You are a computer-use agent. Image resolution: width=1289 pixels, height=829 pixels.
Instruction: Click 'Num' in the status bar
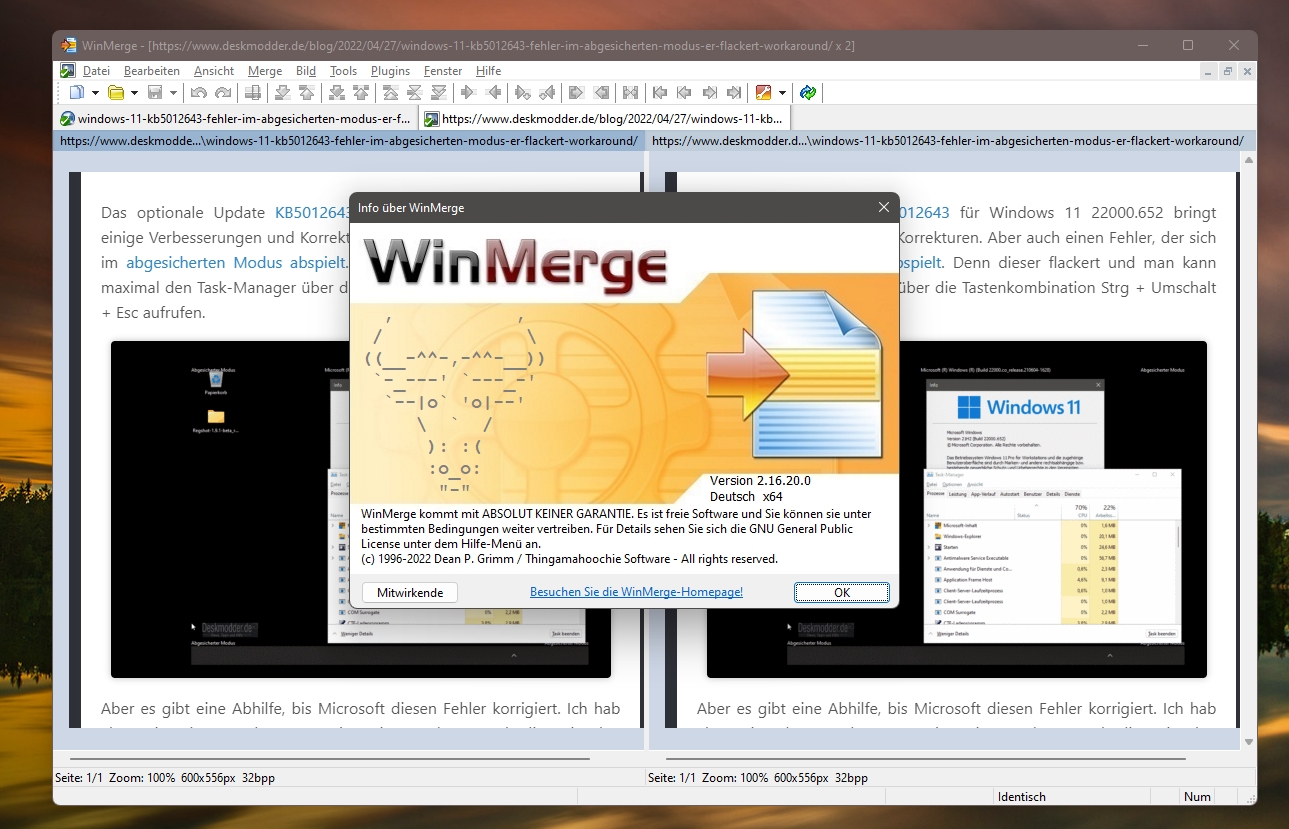1197,797
